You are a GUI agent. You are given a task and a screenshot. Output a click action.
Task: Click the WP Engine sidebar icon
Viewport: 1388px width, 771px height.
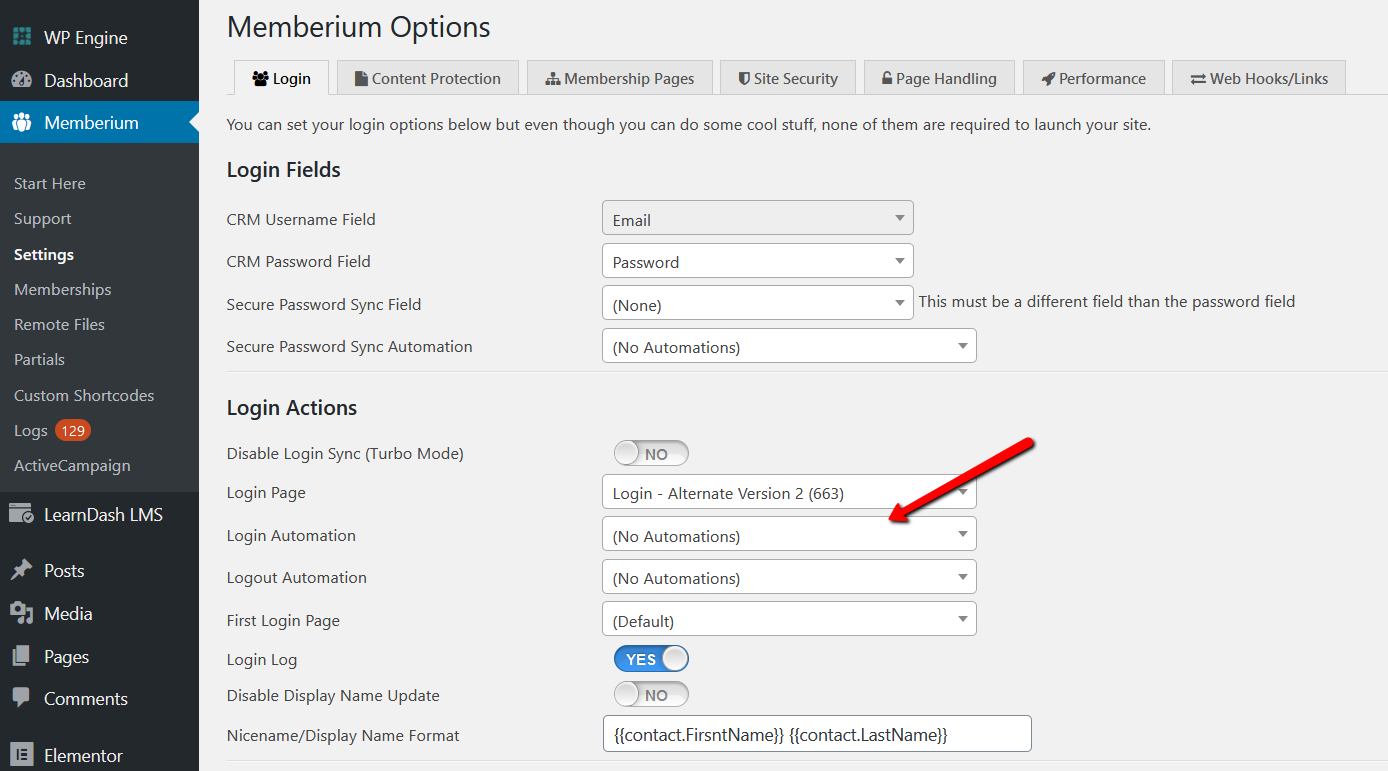[21, 37]
